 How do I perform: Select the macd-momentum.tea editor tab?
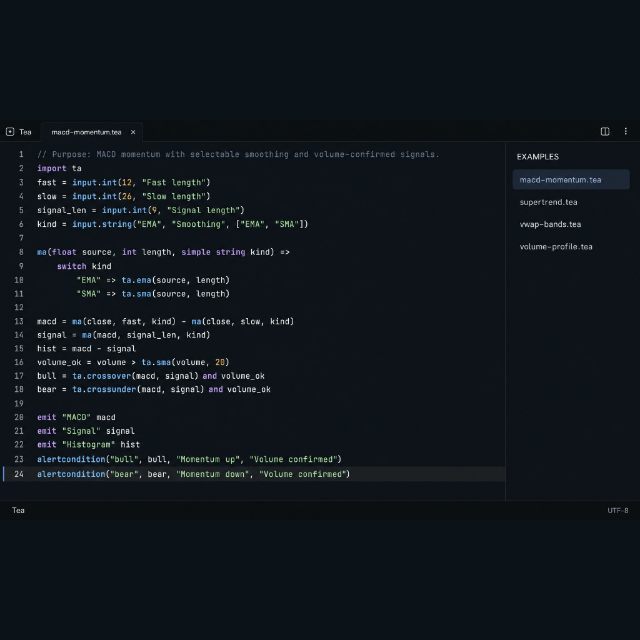[92, 132]
